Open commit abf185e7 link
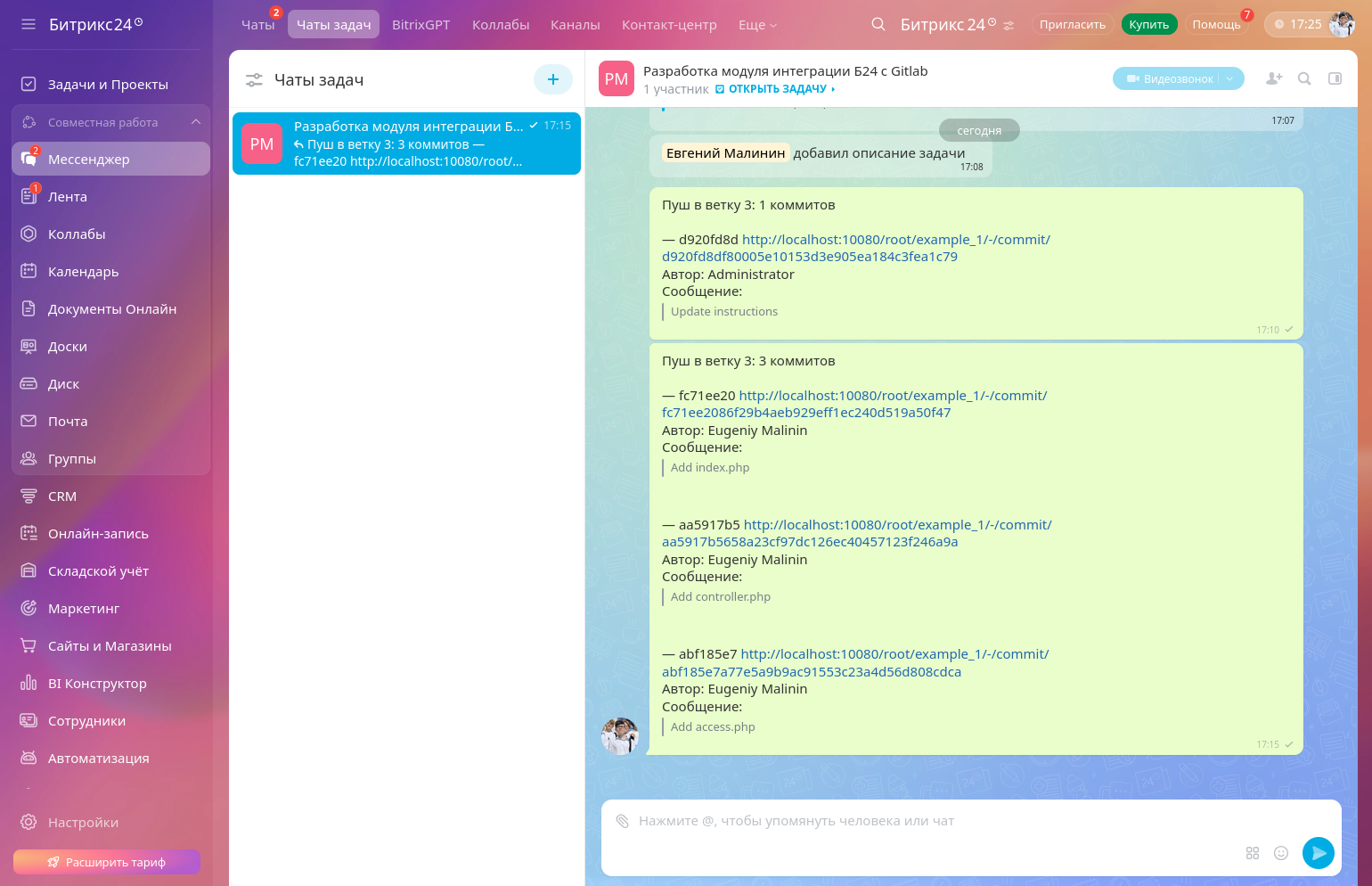 (x=854, y=663)
